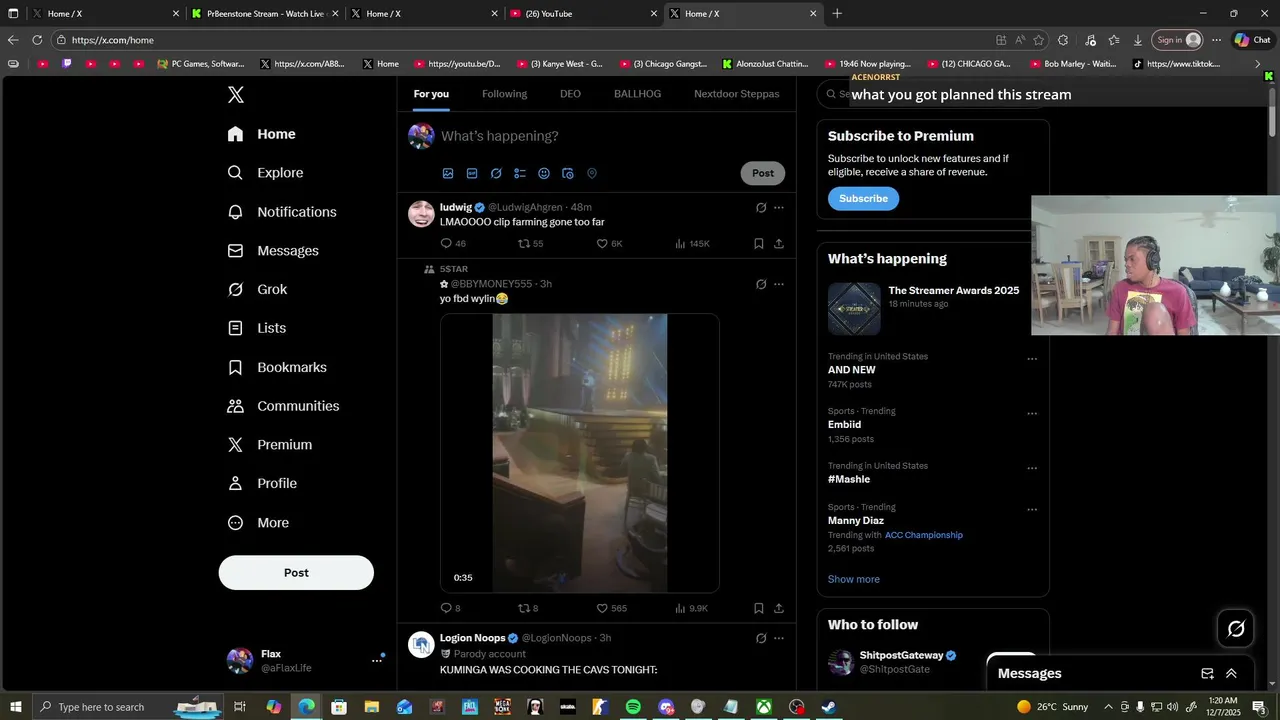This screenshot has width=1280, height=720.
Task: Like ludwig's post
Action: coord(609,244)
